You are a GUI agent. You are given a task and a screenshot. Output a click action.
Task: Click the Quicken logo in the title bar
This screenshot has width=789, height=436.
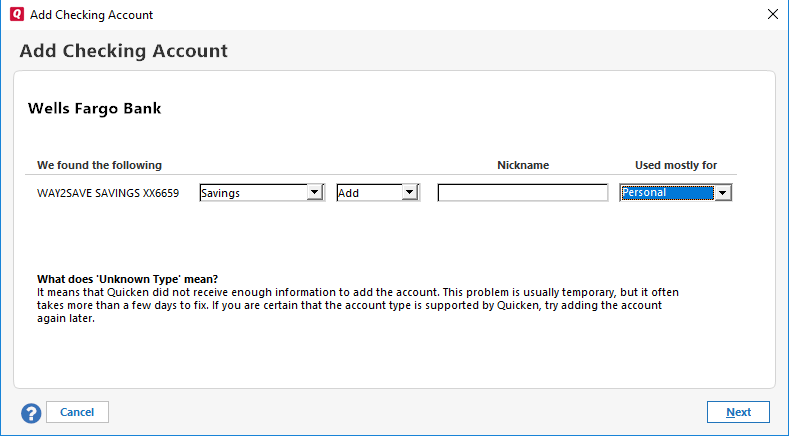point(16,15)
